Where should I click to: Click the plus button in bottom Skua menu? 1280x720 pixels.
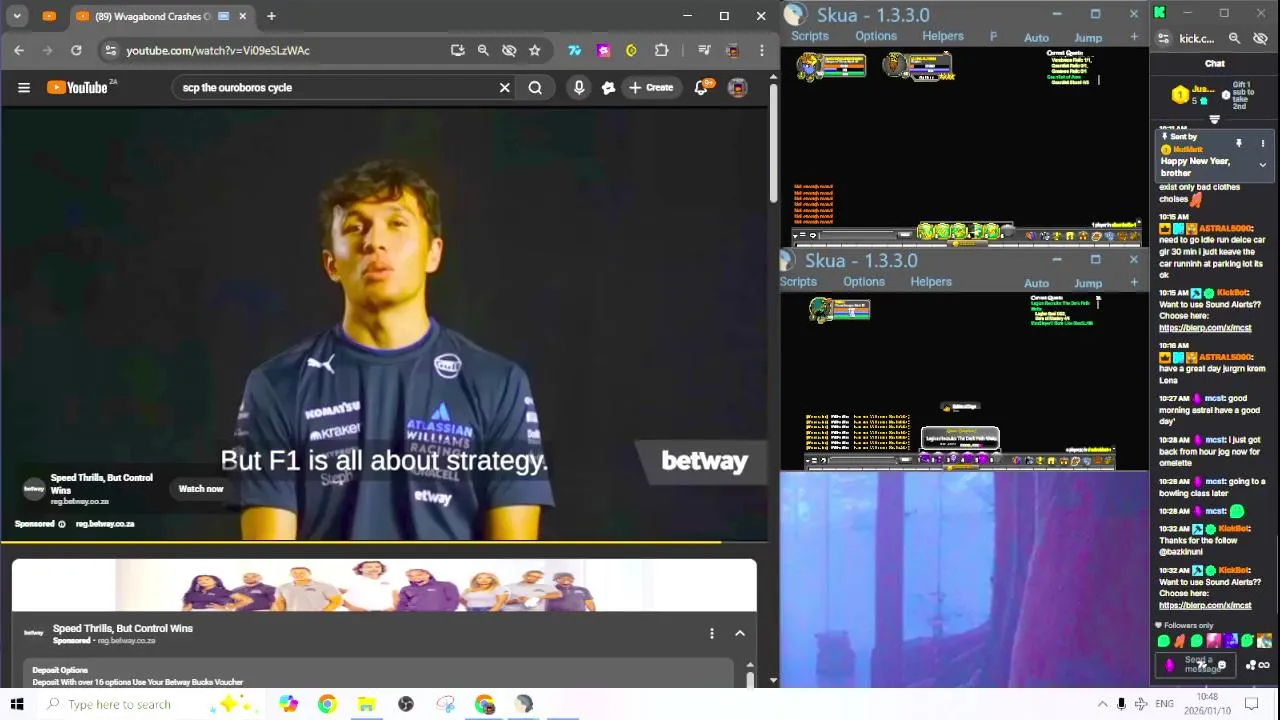pos(1134,283)
